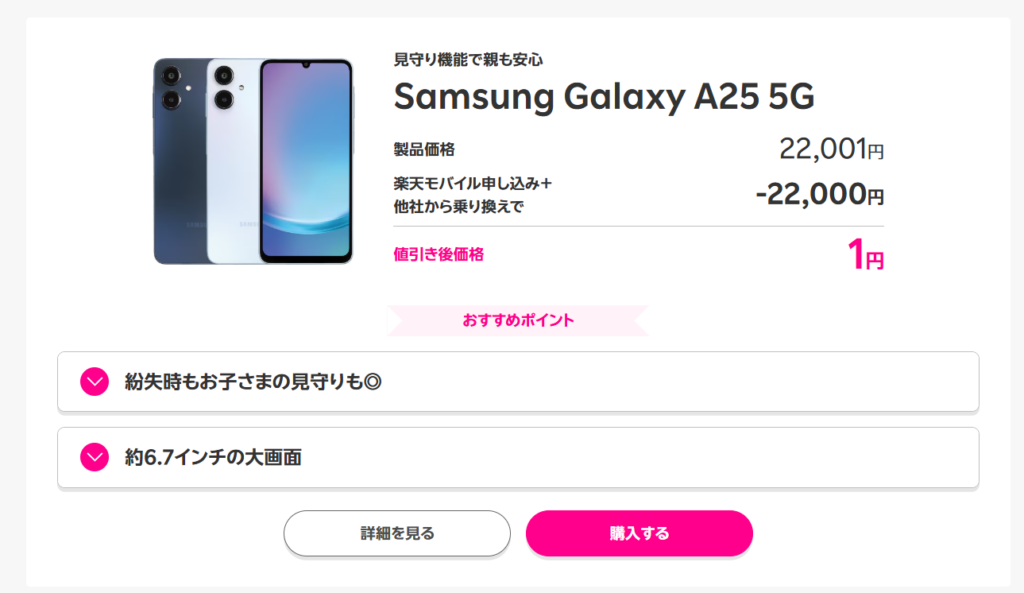The width and height of the screenshot is (1024, 593).
Task: Click the camera lenses on the light blue phone
Action: (221, 86)
